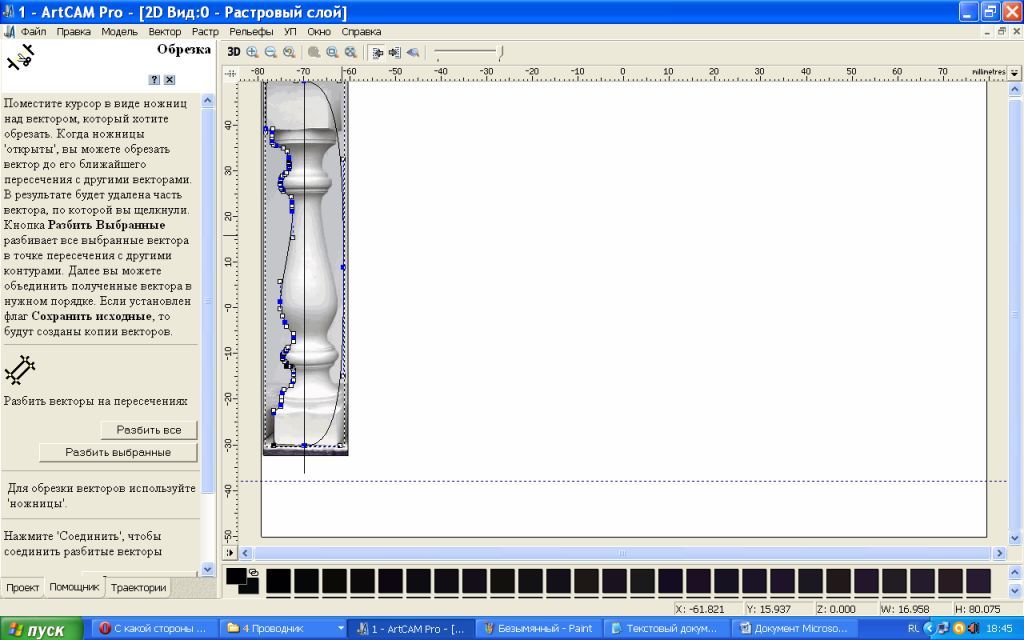Click the ruler origin corner icon
Viewport: 1024px width, 640px height.
pos(231,73)
